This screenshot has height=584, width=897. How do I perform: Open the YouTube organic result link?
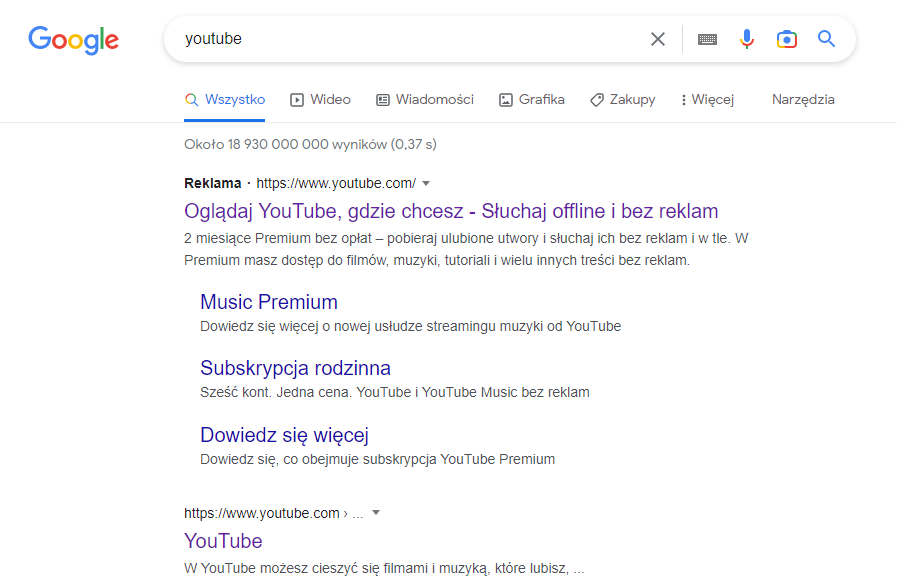coord(223,541)
